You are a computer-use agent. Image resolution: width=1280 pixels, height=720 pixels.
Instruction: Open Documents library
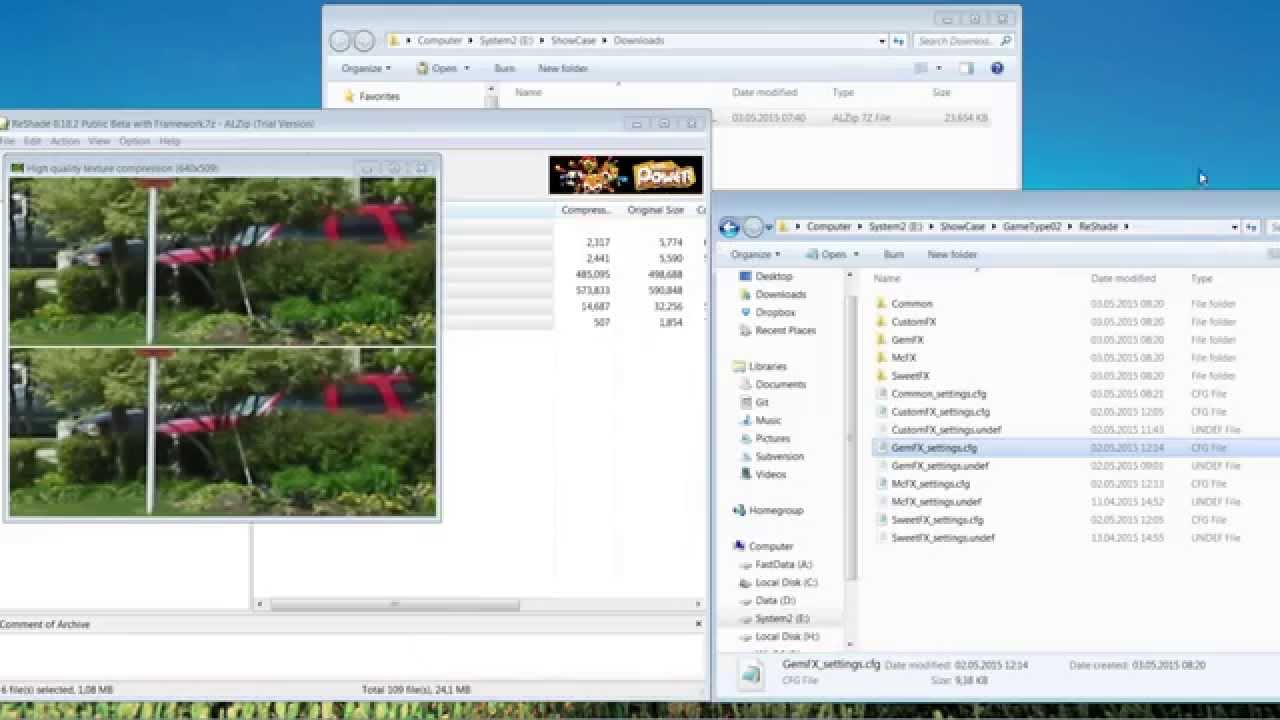(780, 384)
